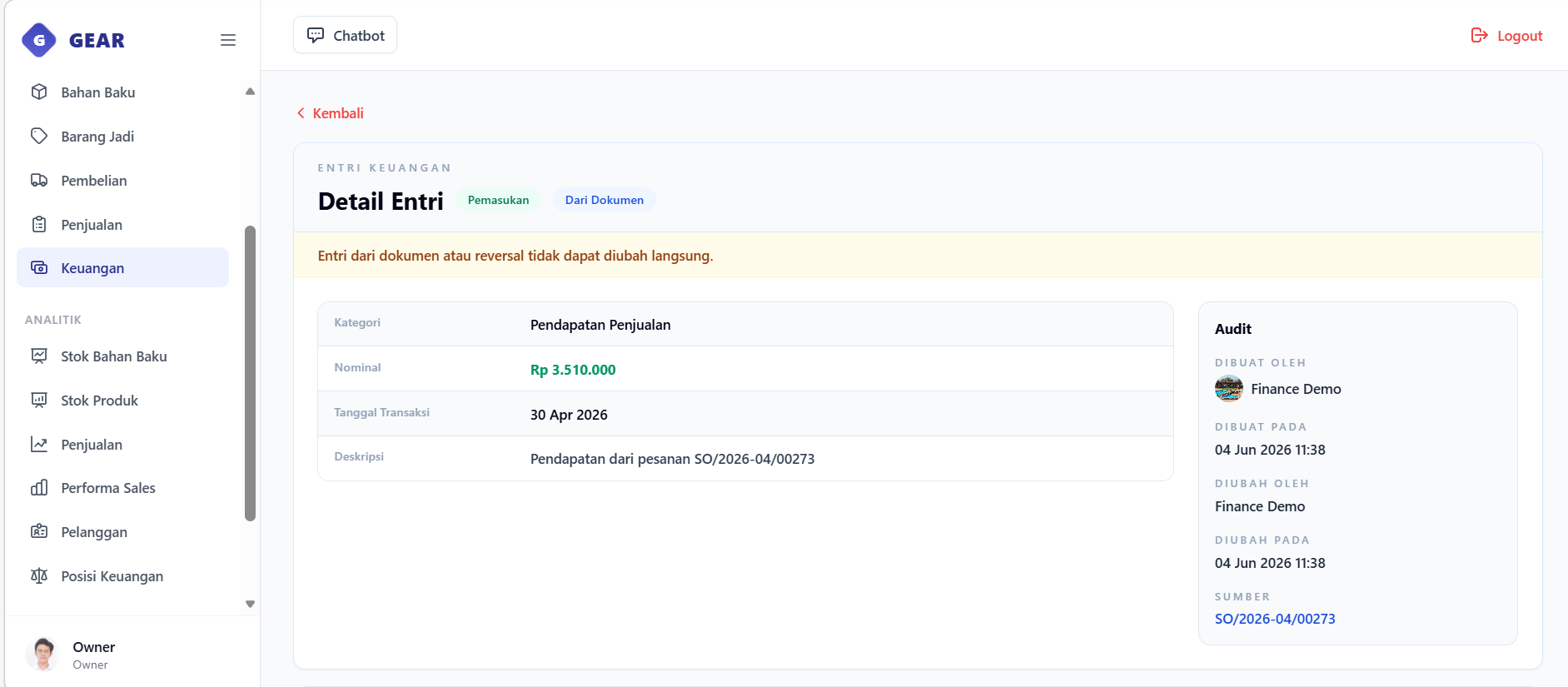Click sidebar scrollbar down arrow
This screenshot has height=687, width=1568.
[250, 604]
